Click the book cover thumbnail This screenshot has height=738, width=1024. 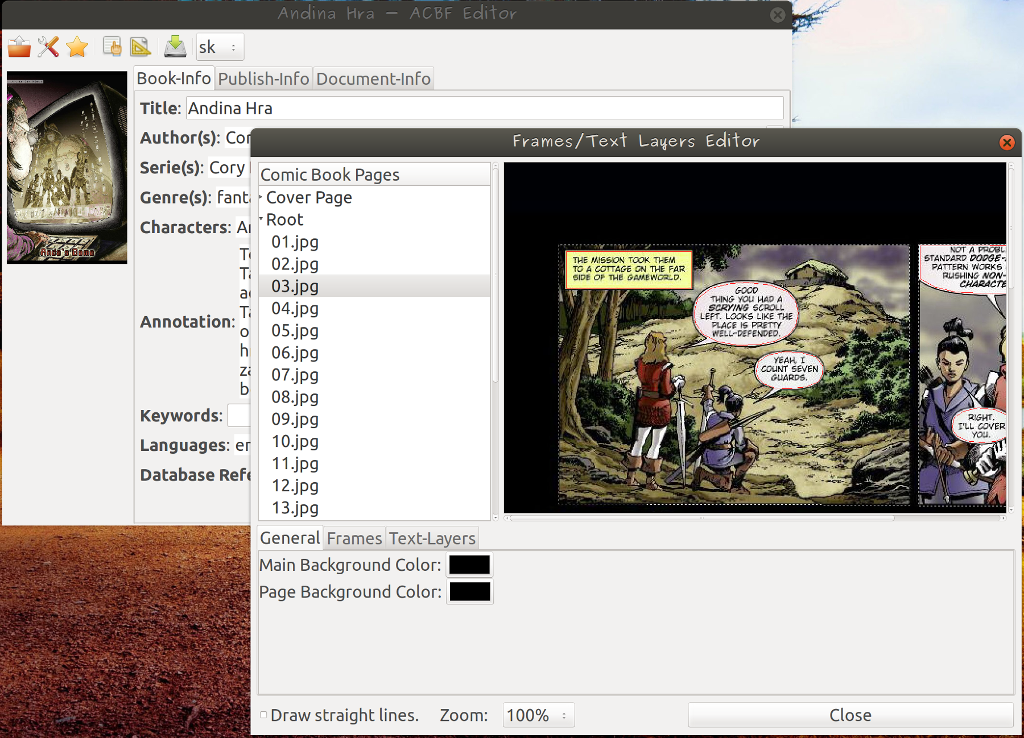coord(67,168)
